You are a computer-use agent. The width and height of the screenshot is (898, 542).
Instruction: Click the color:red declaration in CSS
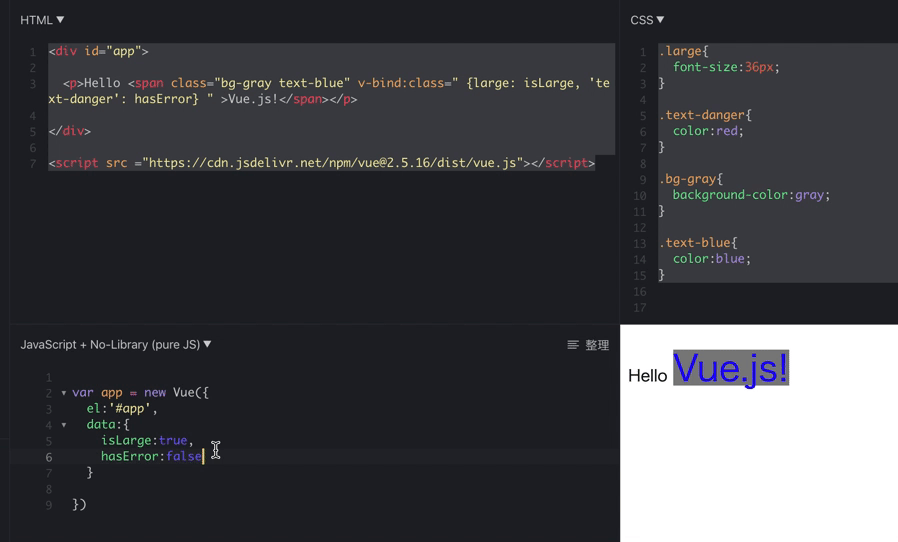tap(708, 131)
